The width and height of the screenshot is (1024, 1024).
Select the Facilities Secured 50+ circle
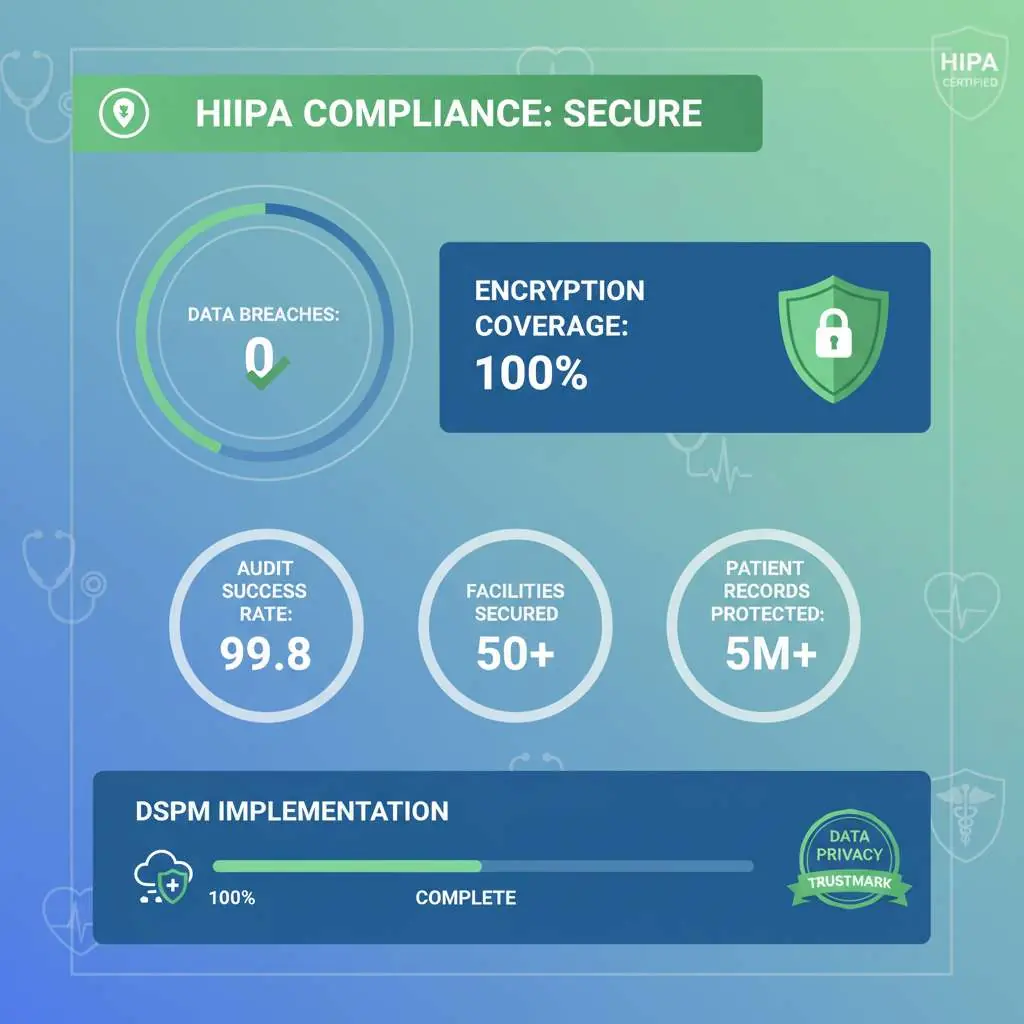pos(515,626)
